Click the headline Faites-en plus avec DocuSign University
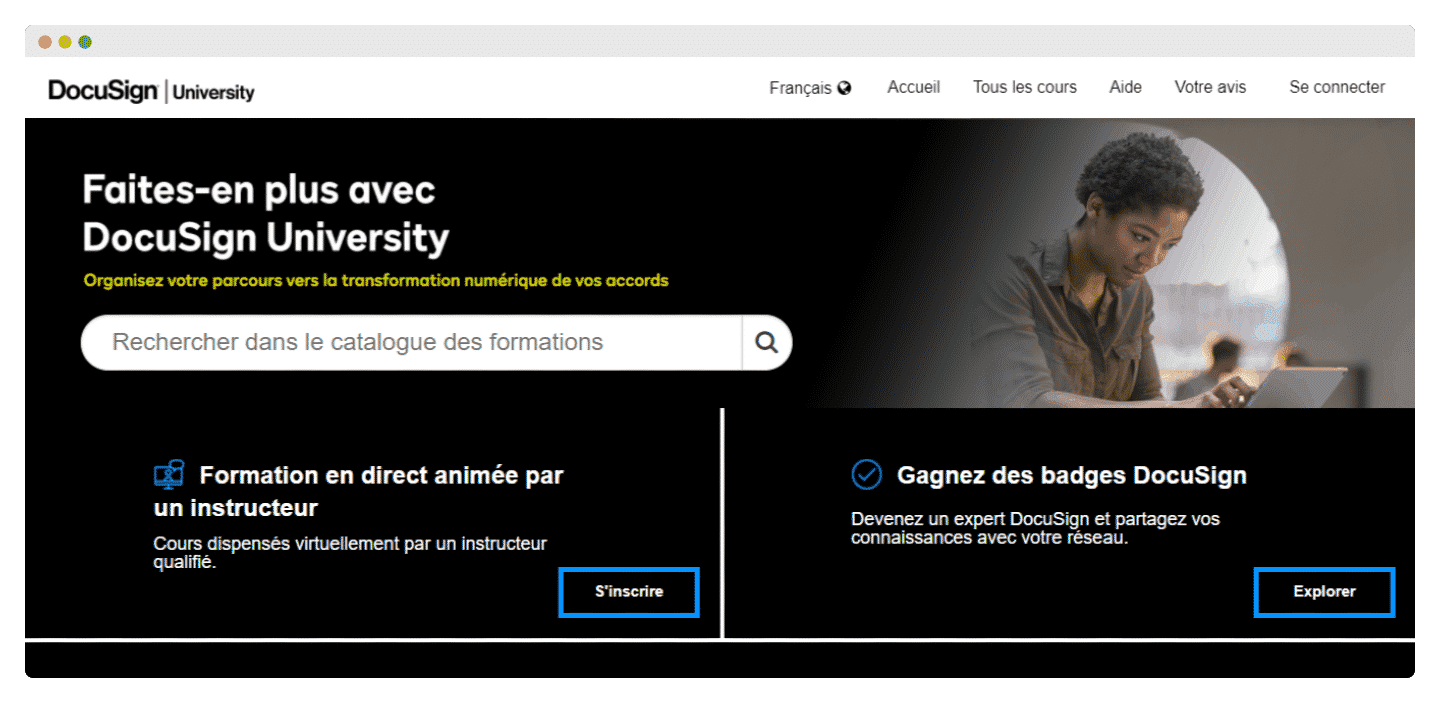This screenshot has width=1440, height=703. click(x=266, y=214)
